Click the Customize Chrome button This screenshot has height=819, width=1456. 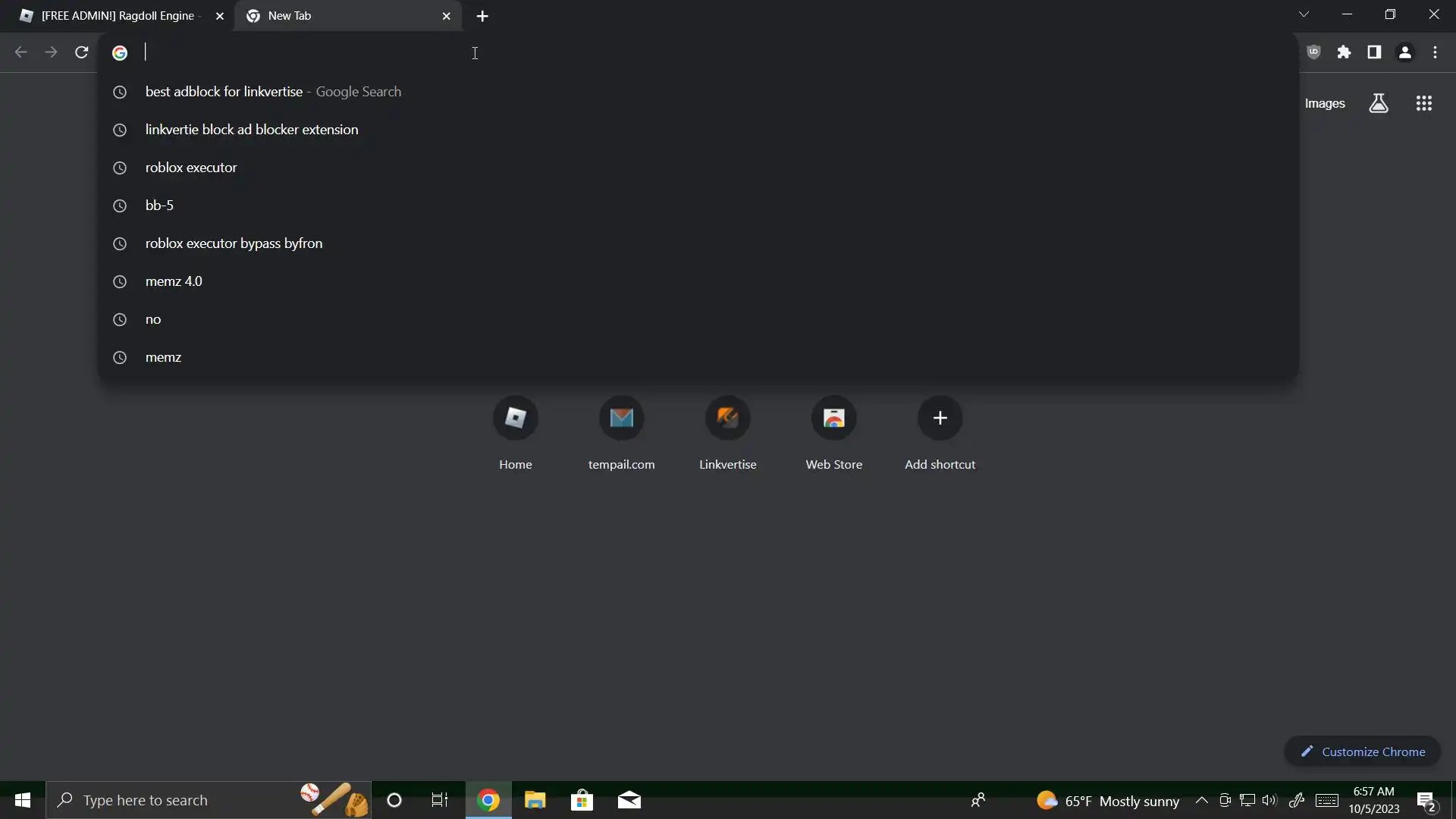coord(1363,752)
